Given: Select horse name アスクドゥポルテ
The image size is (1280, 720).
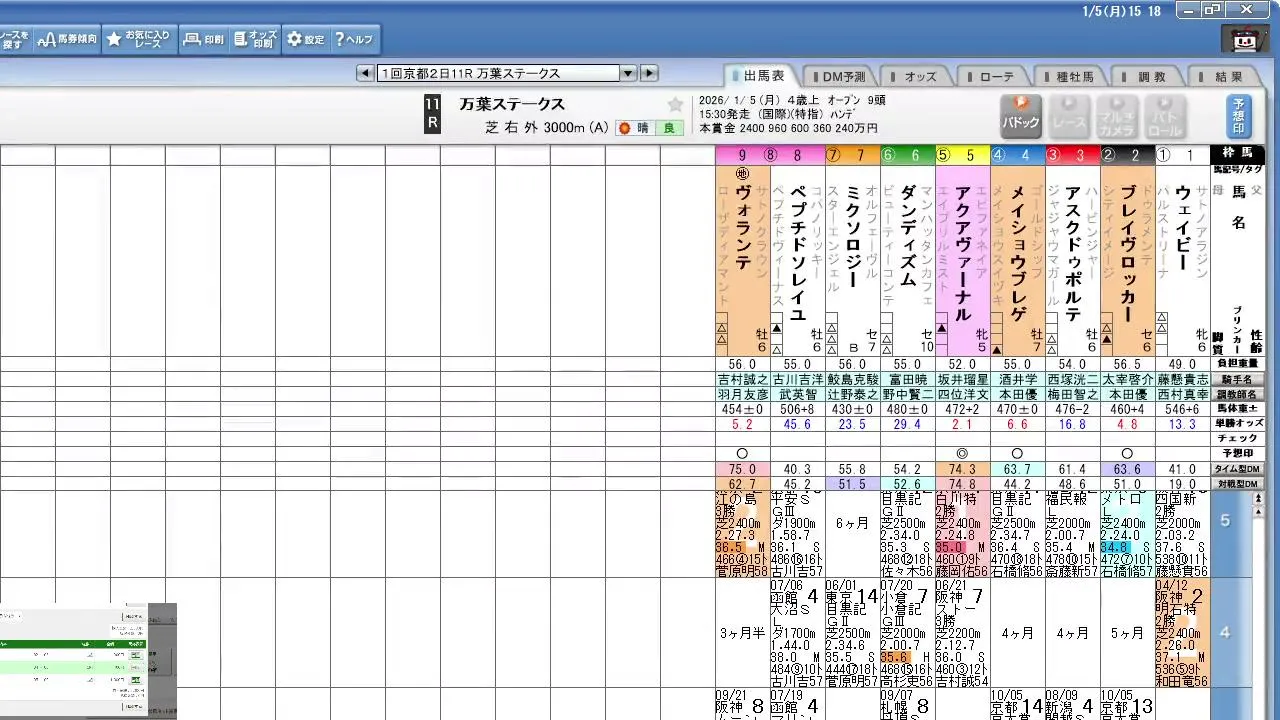Looking at the screenshot, I should [x=1072, y=252].
